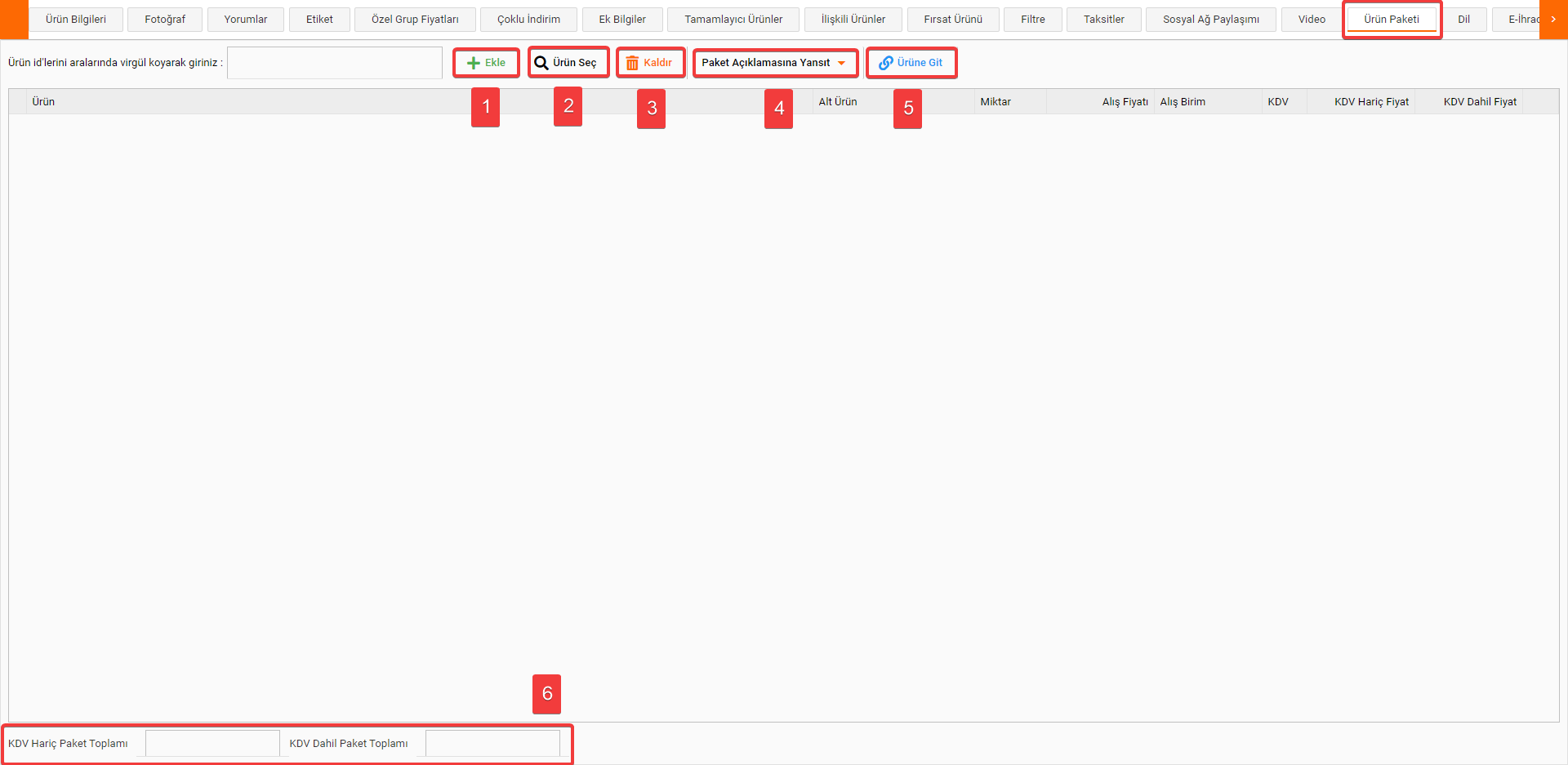Click the Paket Açıklamasına Yansıt button text

pos(766,63)
